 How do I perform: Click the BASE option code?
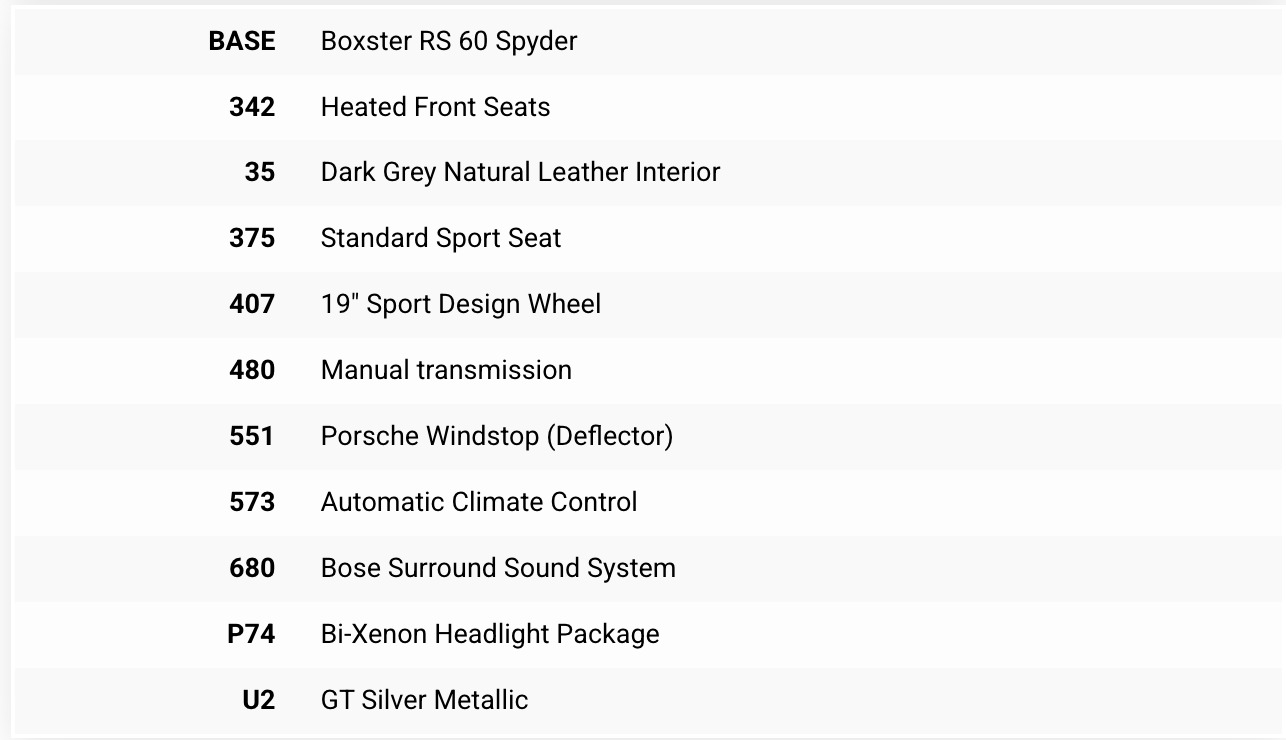click(x=241, y=41)
